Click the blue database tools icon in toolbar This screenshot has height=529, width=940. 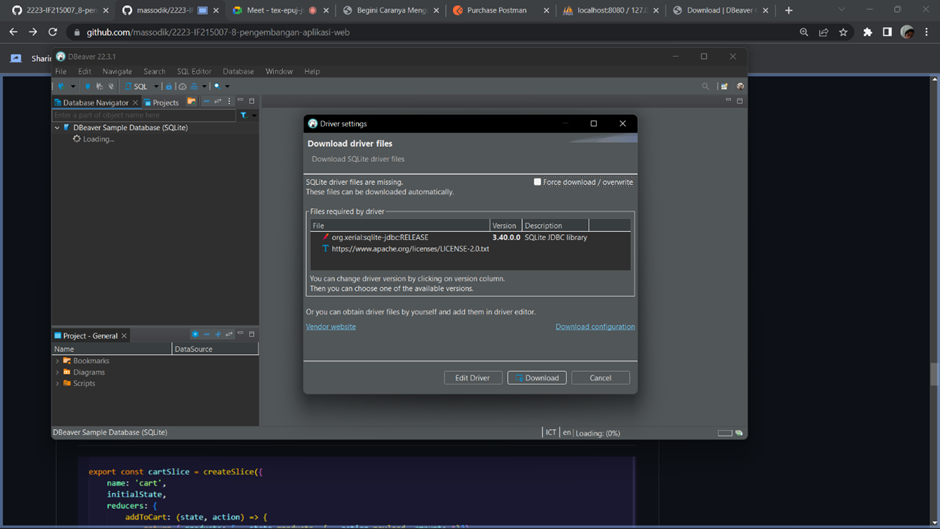194,87
